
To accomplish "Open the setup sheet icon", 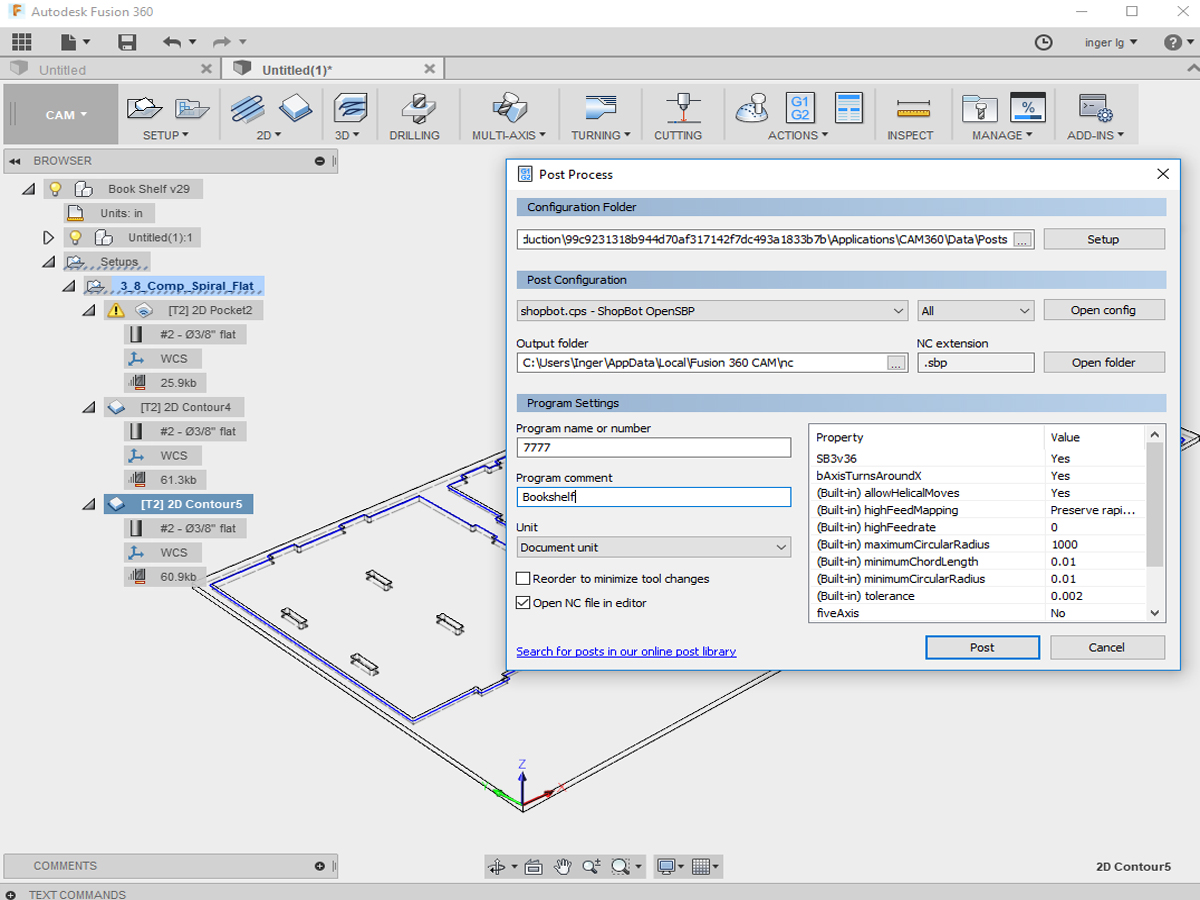I will pyautogui.click(x=848, y=107).
